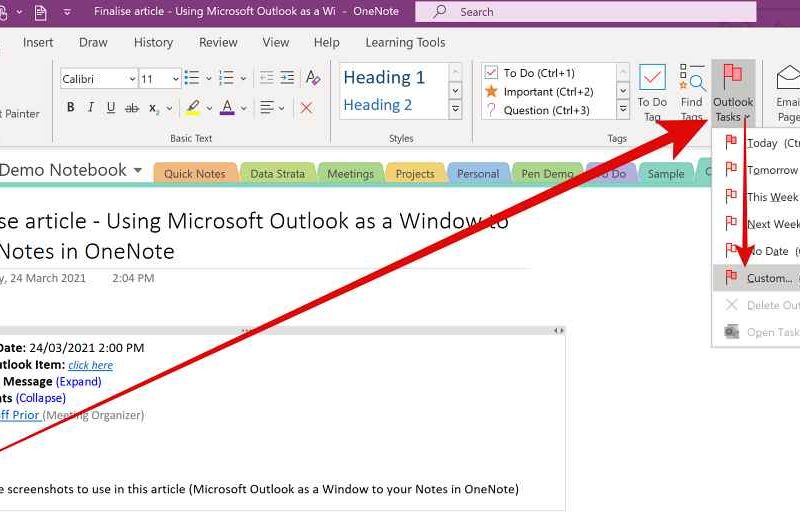Click the (Collapse) link
Screen dimensions: 800x525
point(41,398)
